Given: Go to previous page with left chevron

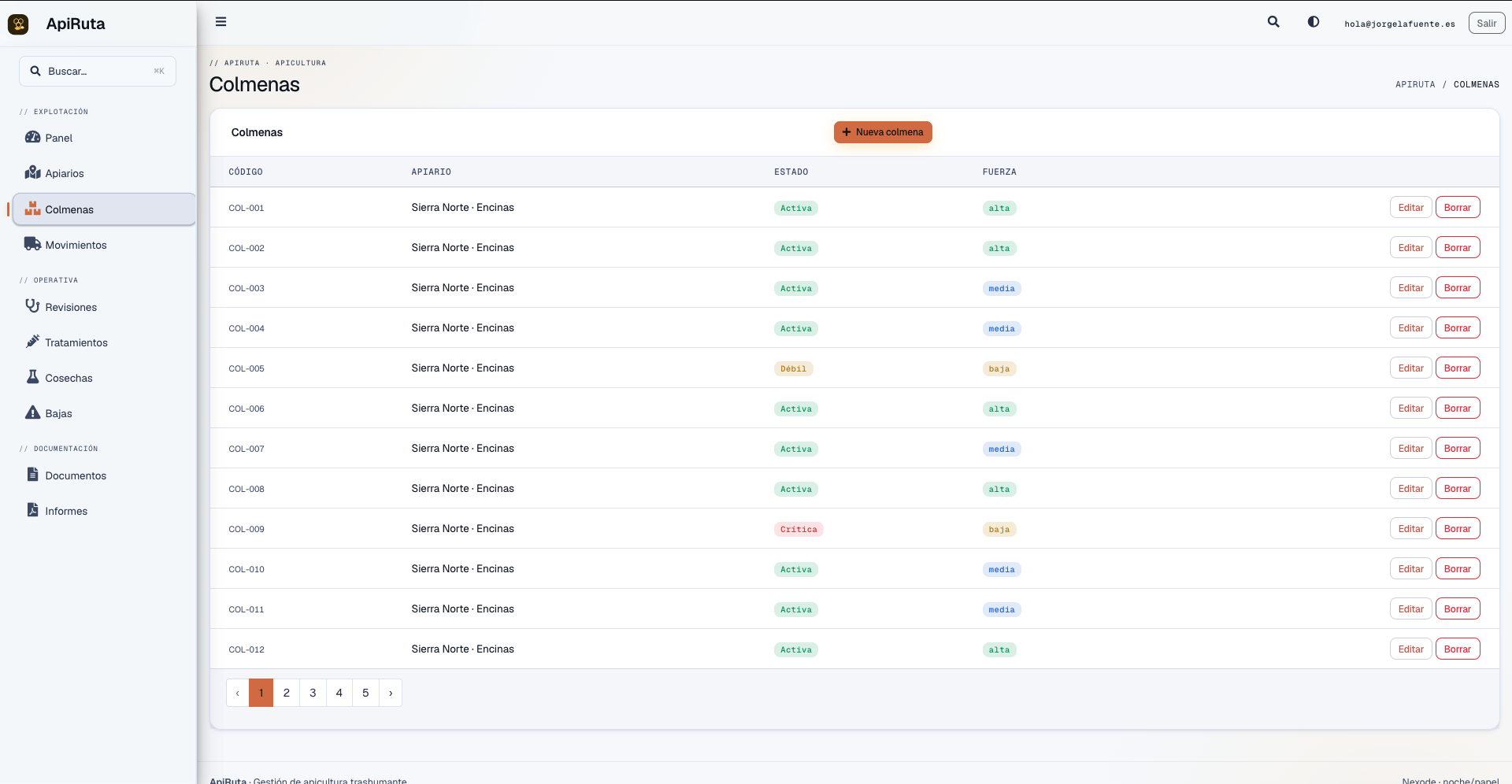Looking at the screenshot, I should (238, 693).
